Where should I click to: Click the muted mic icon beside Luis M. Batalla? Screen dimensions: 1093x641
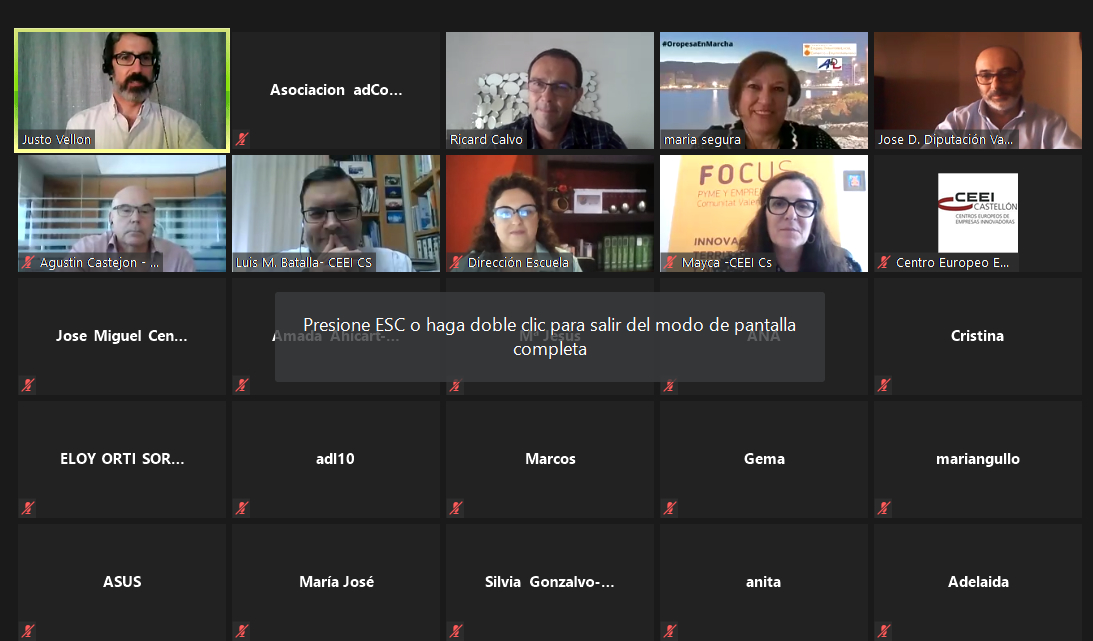pyautogui.click(x=242, y=263)
